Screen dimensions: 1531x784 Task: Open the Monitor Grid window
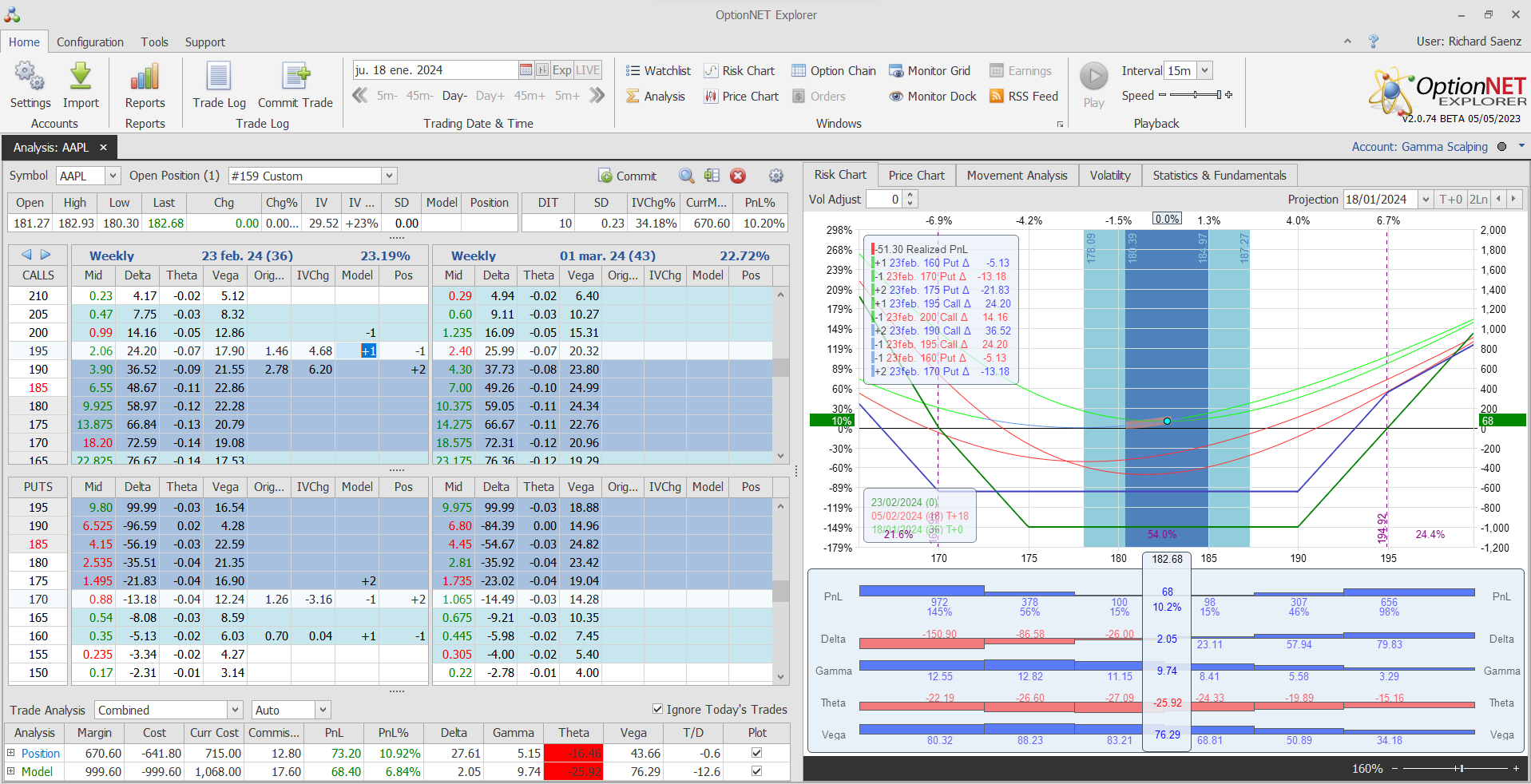coord(930,71)
